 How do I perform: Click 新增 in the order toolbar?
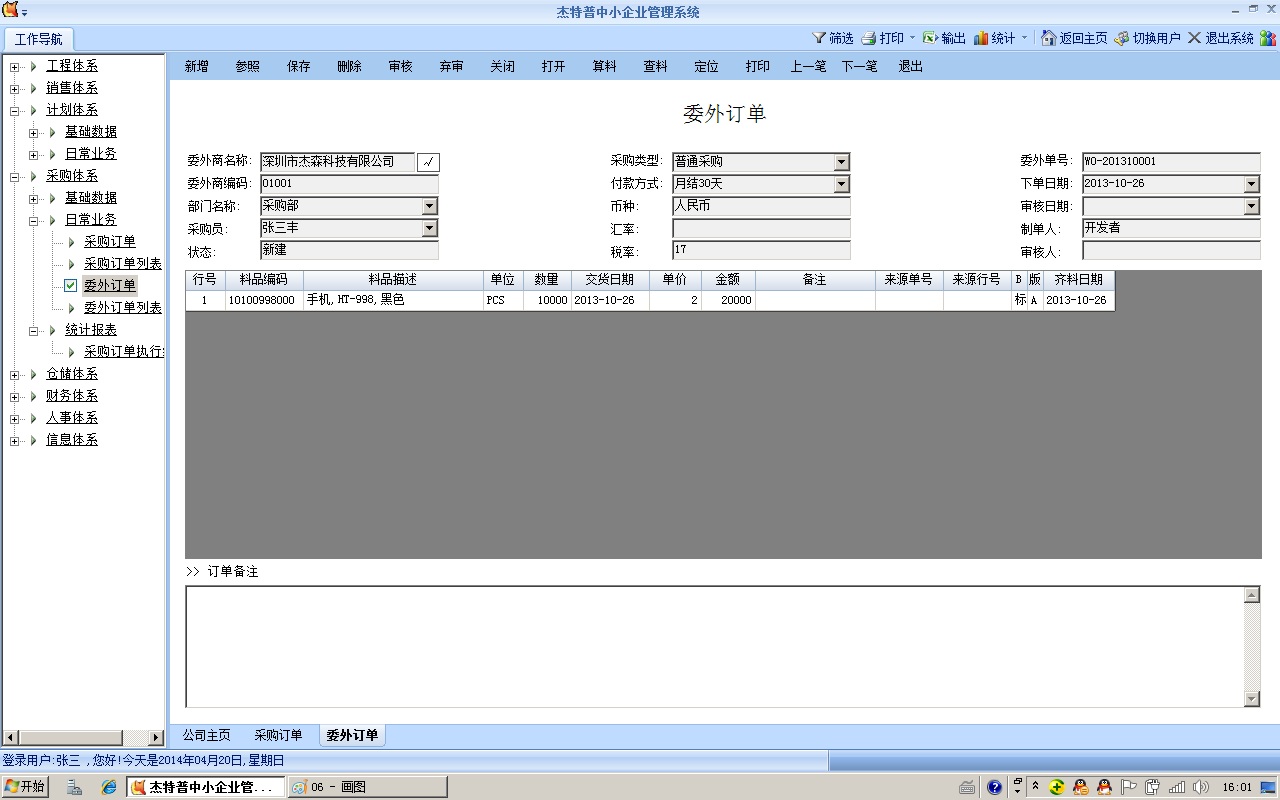pos(196,66)
